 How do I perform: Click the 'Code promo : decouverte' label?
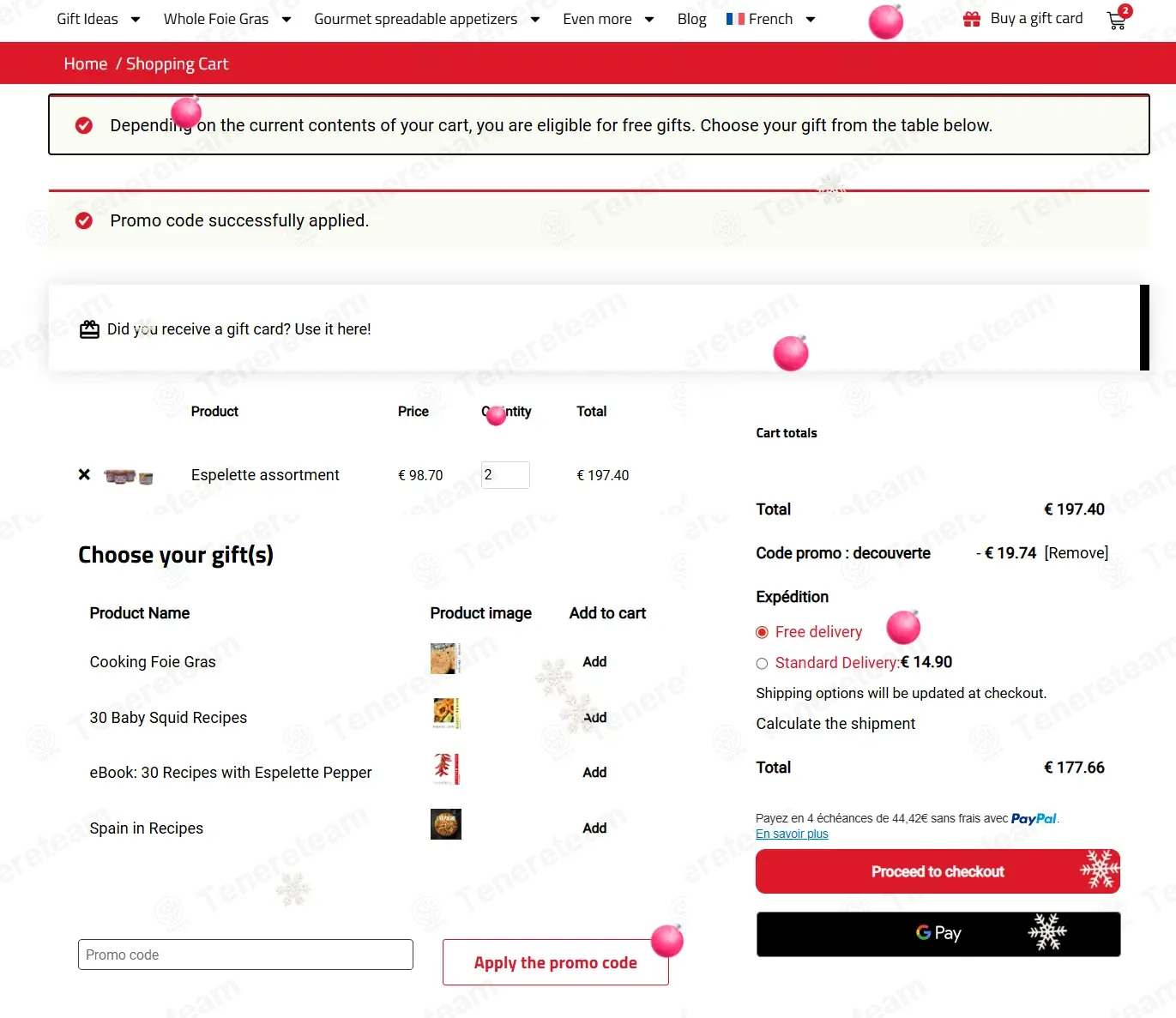click(x=843, y=553)
